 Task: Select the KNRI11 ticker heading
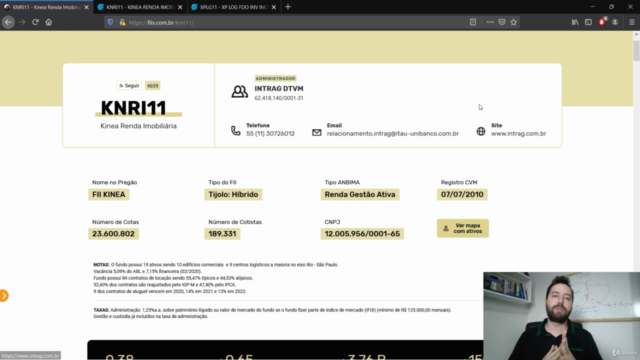click(133, 108)
